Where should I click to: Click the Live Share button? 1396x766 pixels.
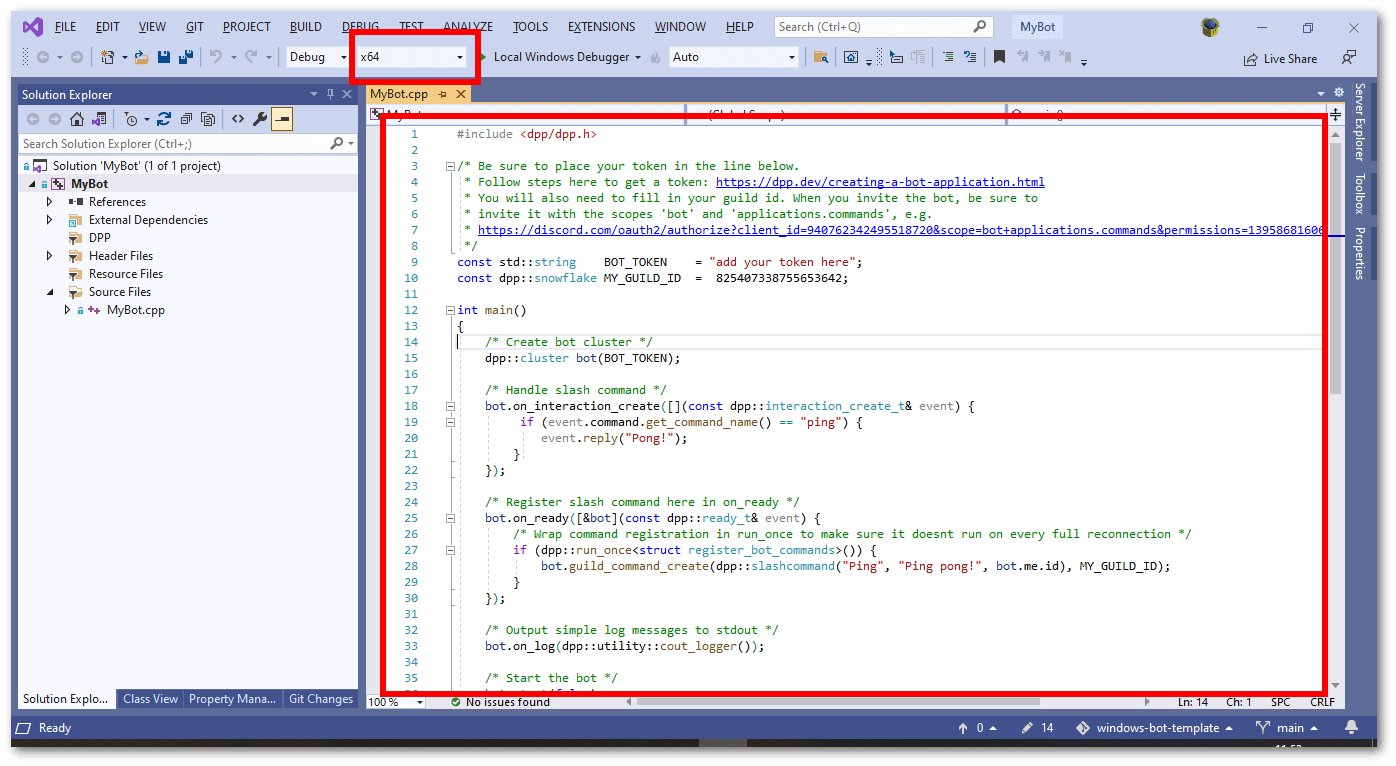[1280, 59]
